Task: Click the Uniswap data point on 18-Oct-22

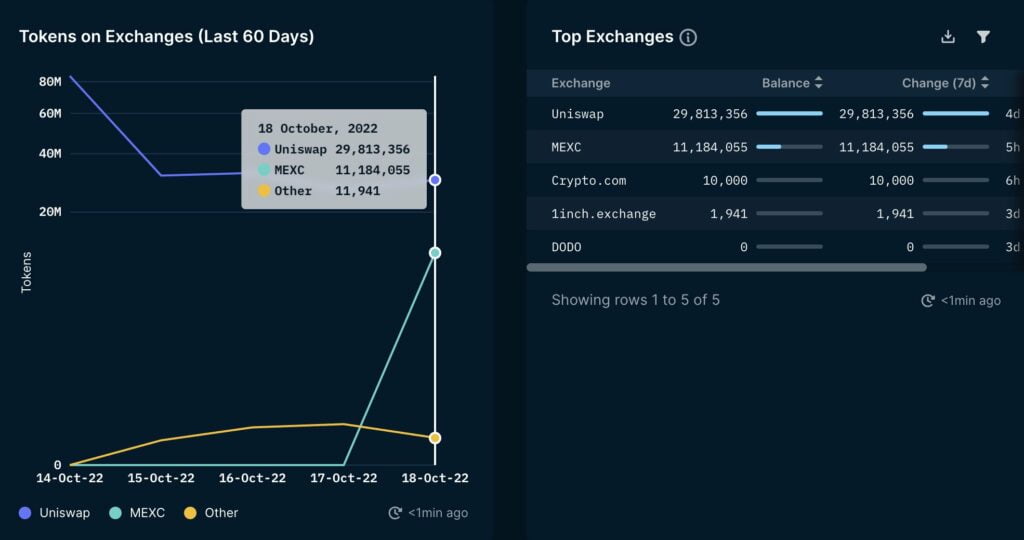Action: (435, 180)
